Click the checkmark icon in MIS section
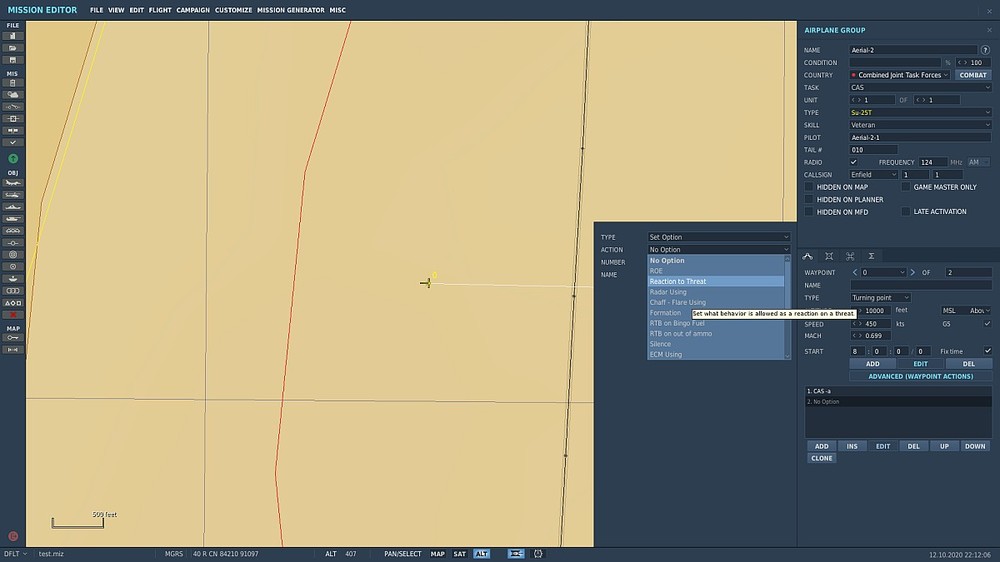 pyautogui.click(x=13, y=142)
